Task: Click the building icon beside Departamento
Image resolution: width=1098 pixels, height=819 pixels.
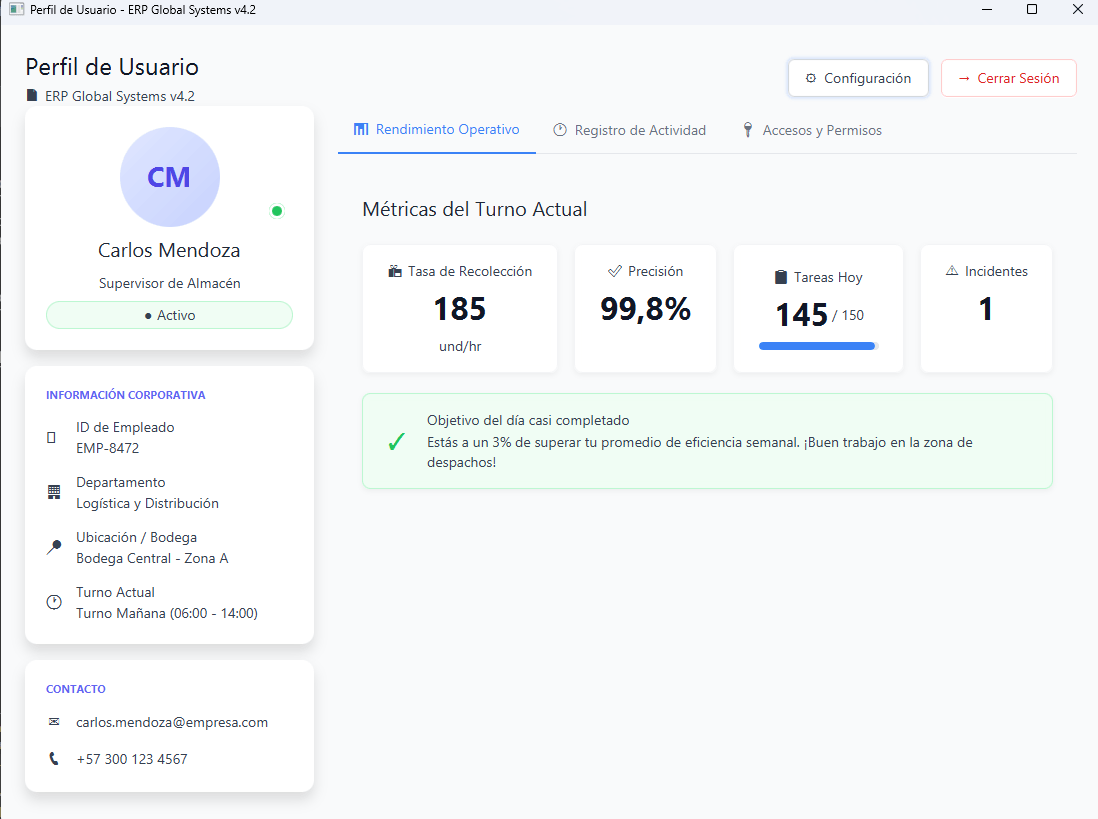Action: [x=54, y=493]
